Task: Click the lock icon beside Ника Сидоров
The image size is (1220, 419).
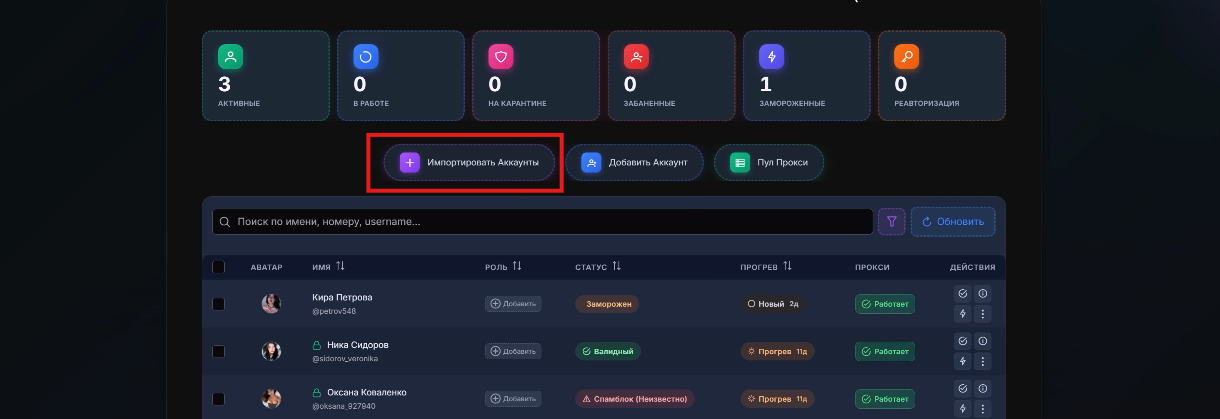Action: [317, 345]
